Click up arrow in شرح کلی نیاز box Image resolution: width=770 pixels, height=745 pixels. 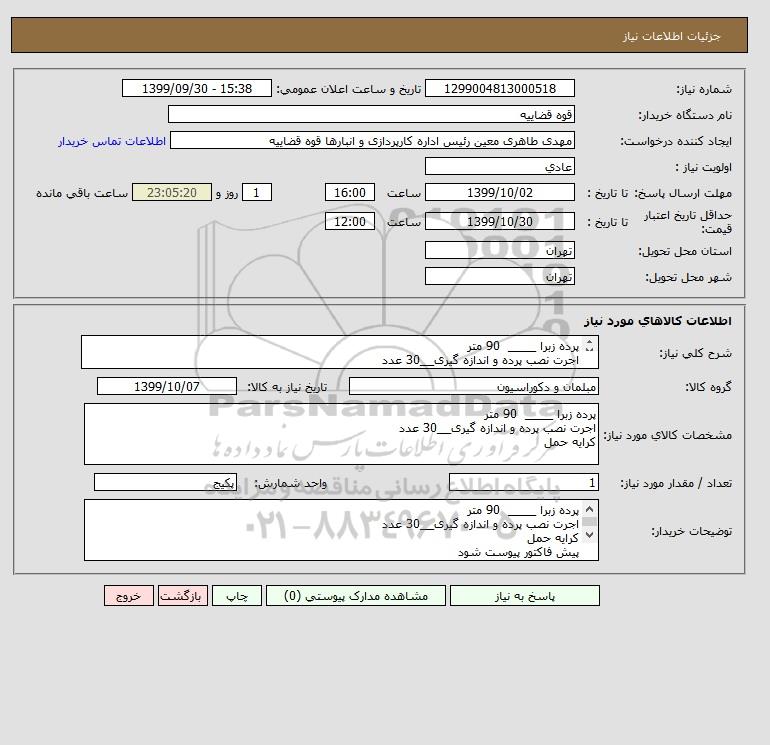(x=590, y=343)
